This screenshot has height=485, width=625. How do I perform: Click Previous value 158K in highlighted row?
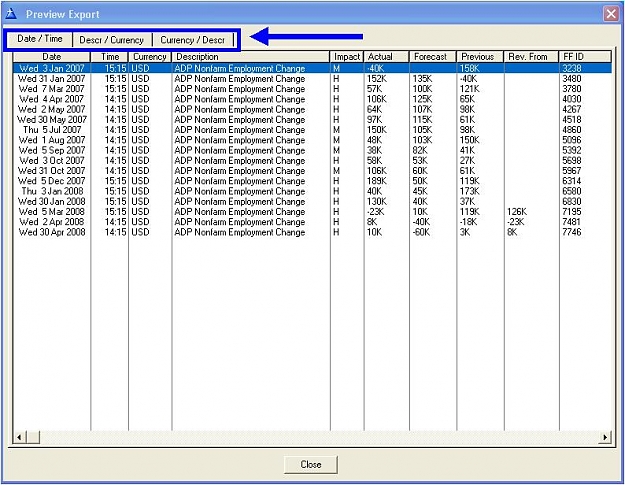[470, 68]
